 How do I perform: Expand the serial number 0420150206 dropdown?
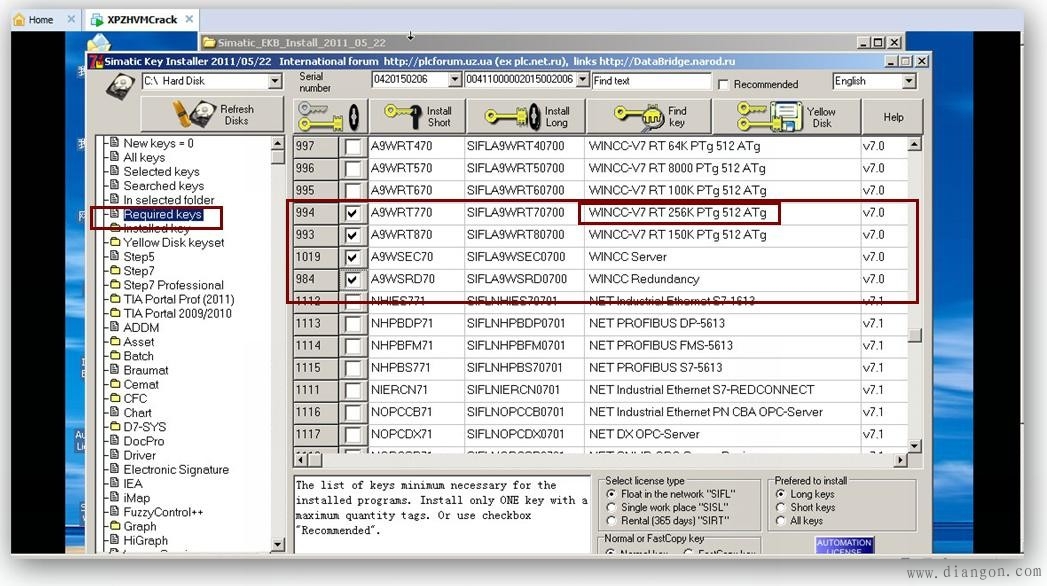pyautogui.click(x=454, y=80)
